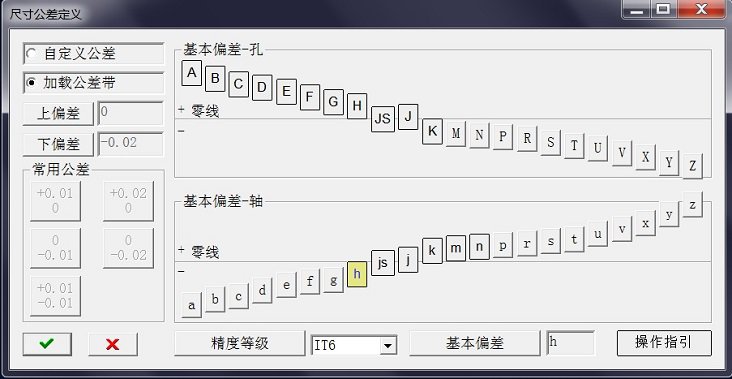Select the 自定义公差 radio option

coord(93,54)
